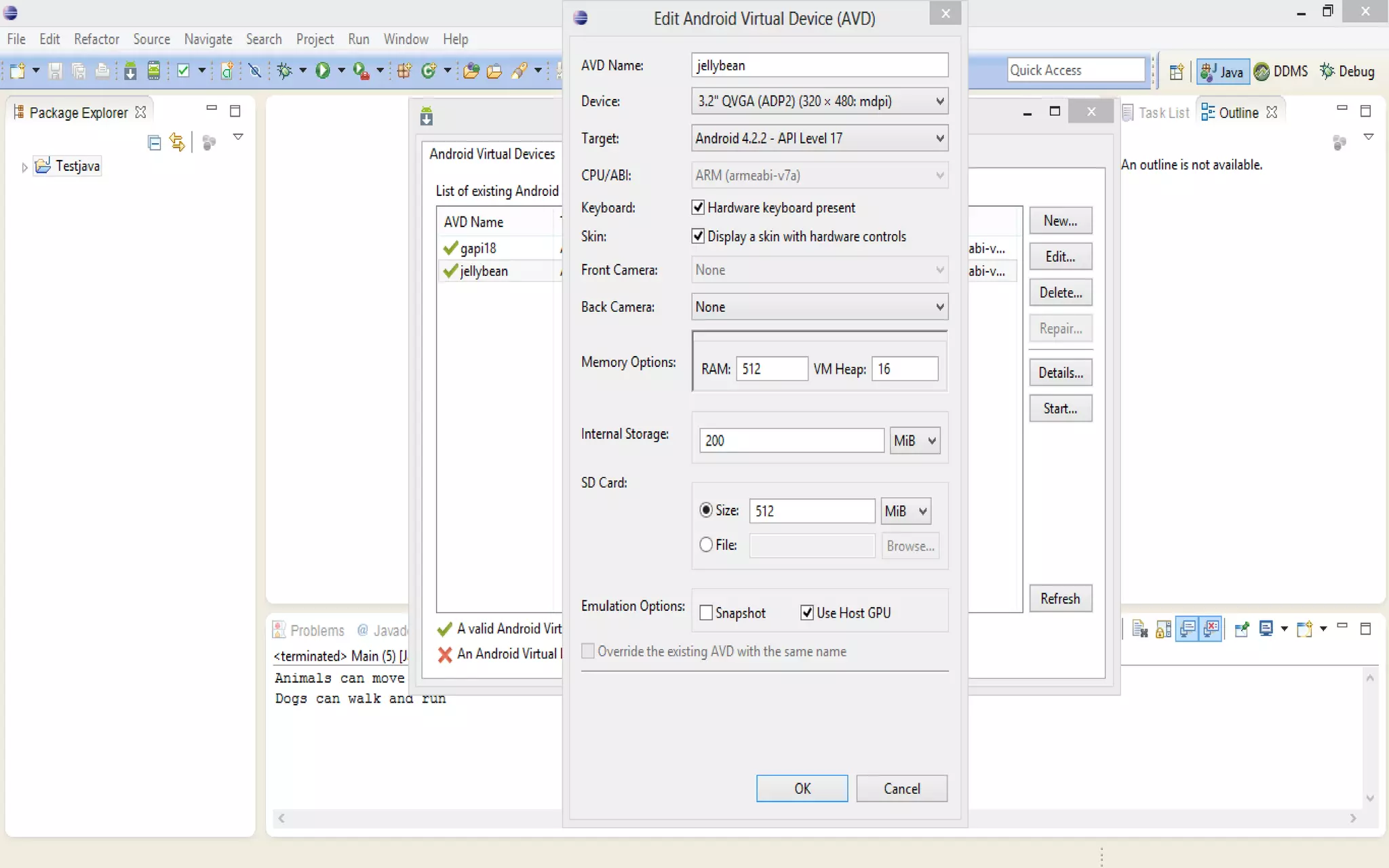Switch to the Task List tab
Screen dimensions: 1389x868
(x=1156, y=113)
